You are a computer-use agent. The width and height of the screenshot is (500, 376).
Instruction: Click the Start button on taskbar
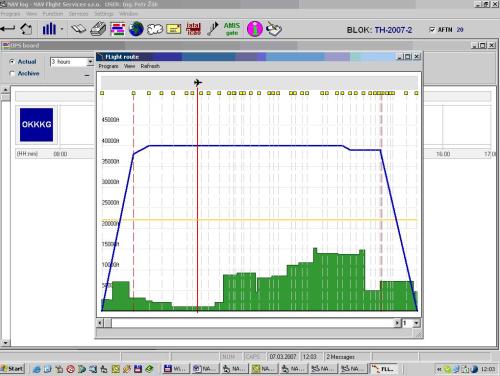coord(12,369)
